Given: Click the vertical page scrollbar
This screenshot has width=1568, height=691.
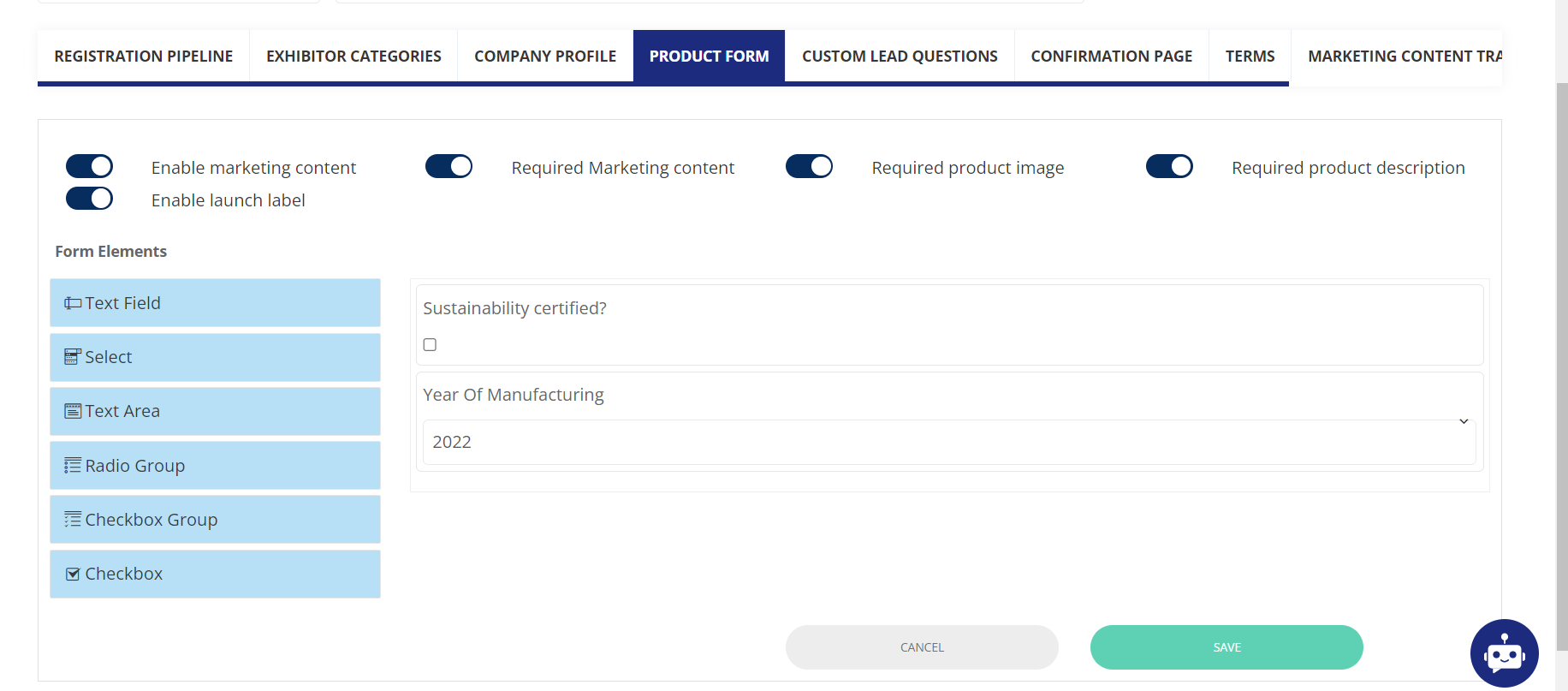Looking at the screenshot, I should tap(1561, 343).
